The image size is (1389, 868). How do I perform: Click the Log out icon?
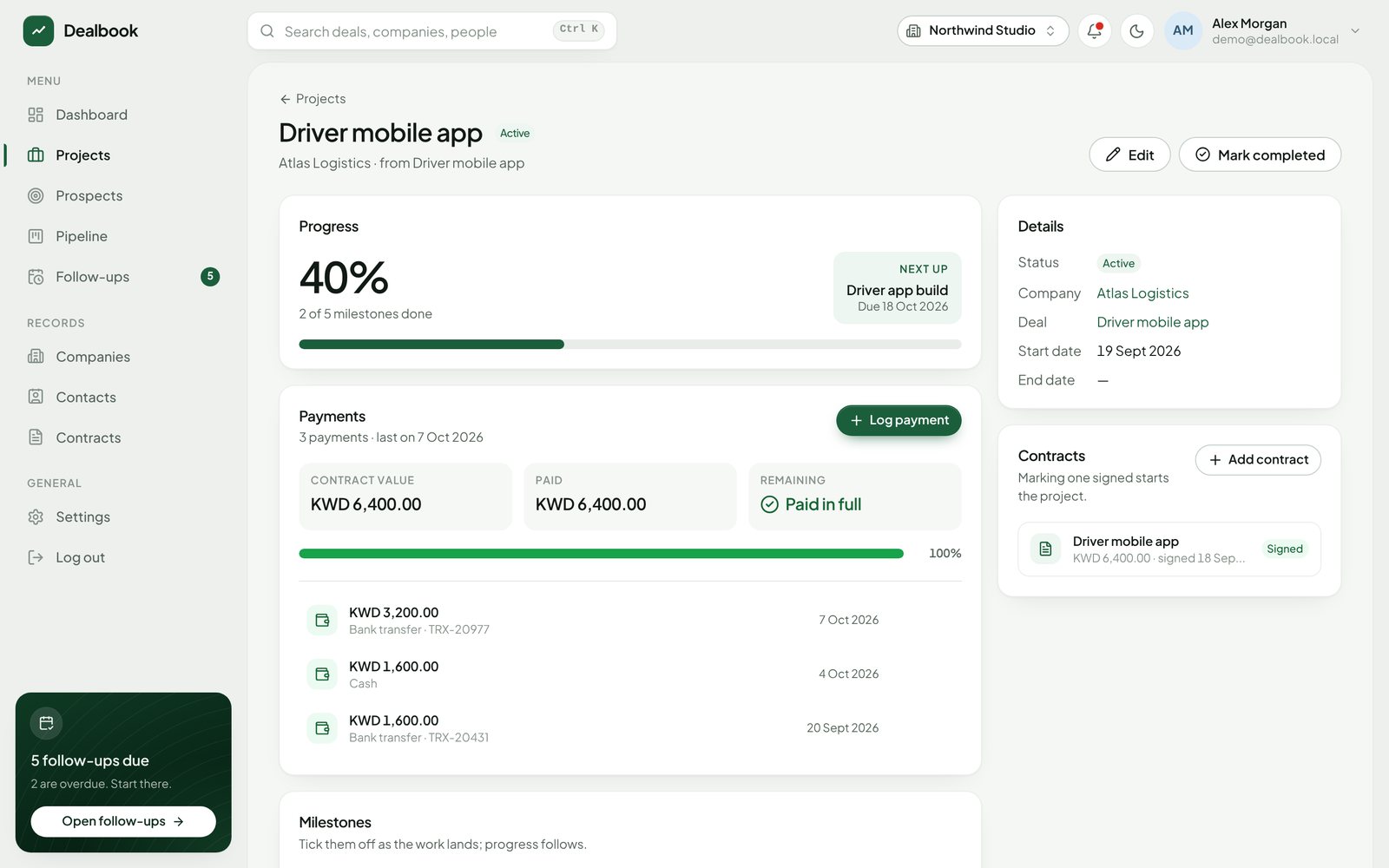[36, 557]
